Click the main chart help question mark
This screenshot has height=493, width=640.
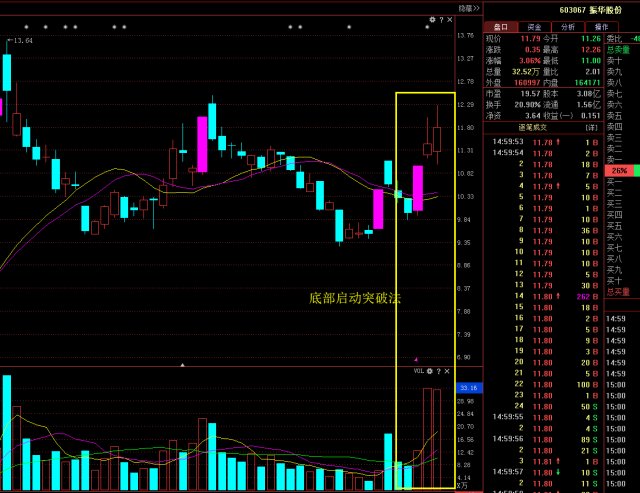pyautogui.click(x=439, y=19)
